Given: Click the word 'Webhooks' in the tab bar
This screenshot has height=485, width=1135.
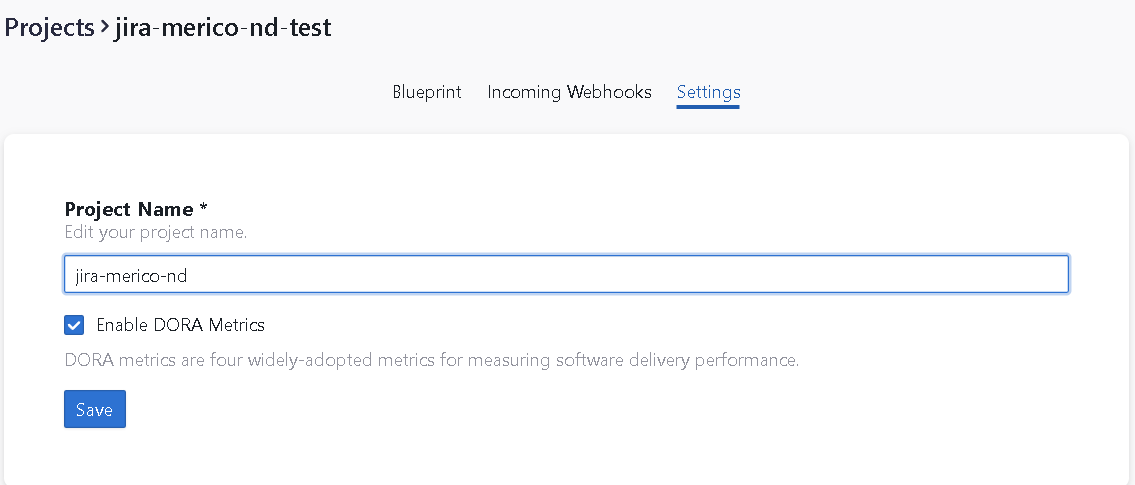Looking at the screenshot, I should (609, 92).
